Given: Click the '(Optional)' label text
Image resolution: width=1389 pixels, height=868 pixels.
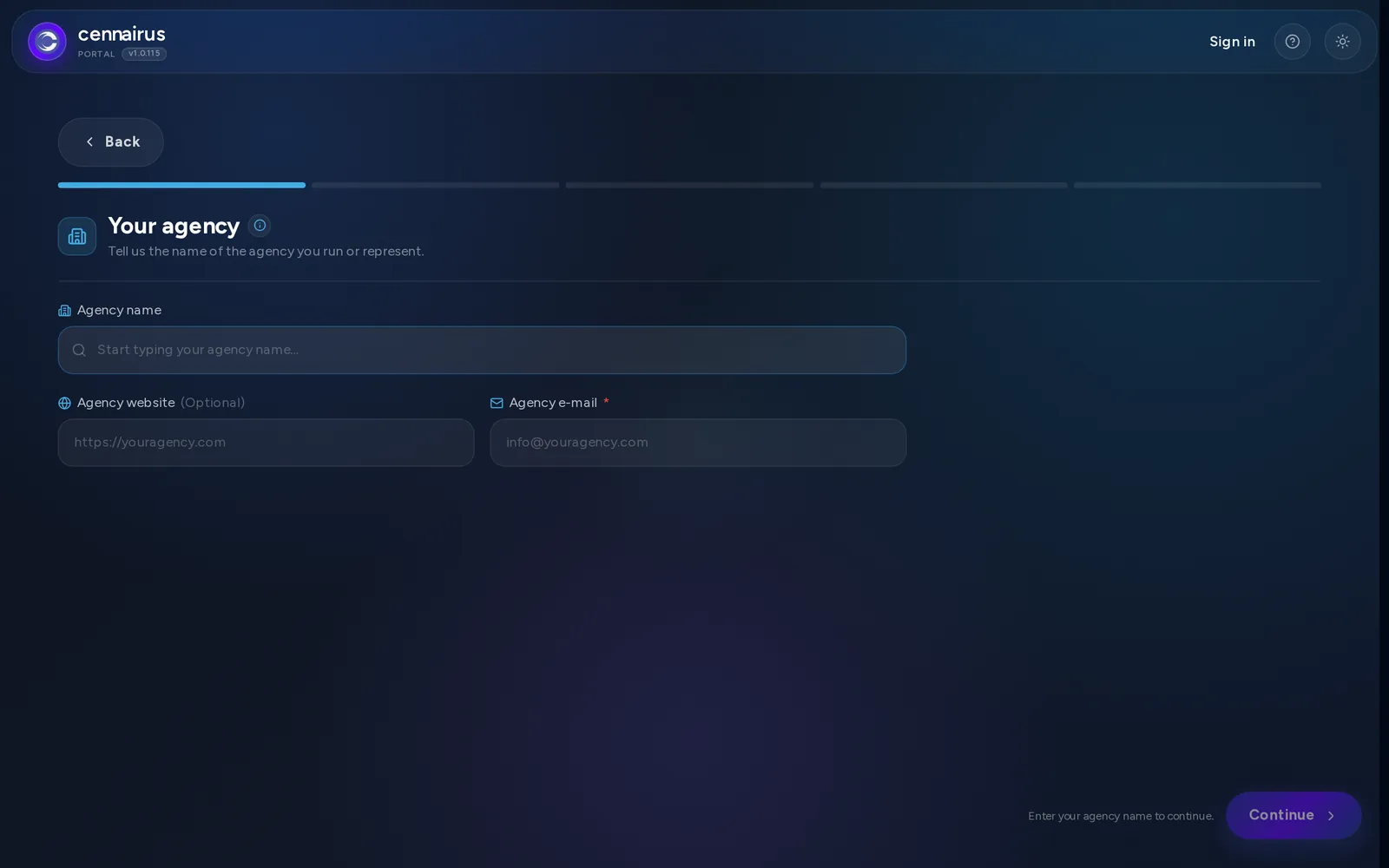Looking at the screenshot, I should click(213, 403).
